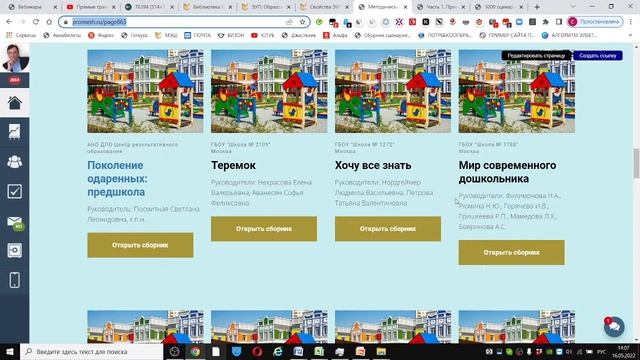Open сборник for Мир современного дошкольника

[511, 252]
